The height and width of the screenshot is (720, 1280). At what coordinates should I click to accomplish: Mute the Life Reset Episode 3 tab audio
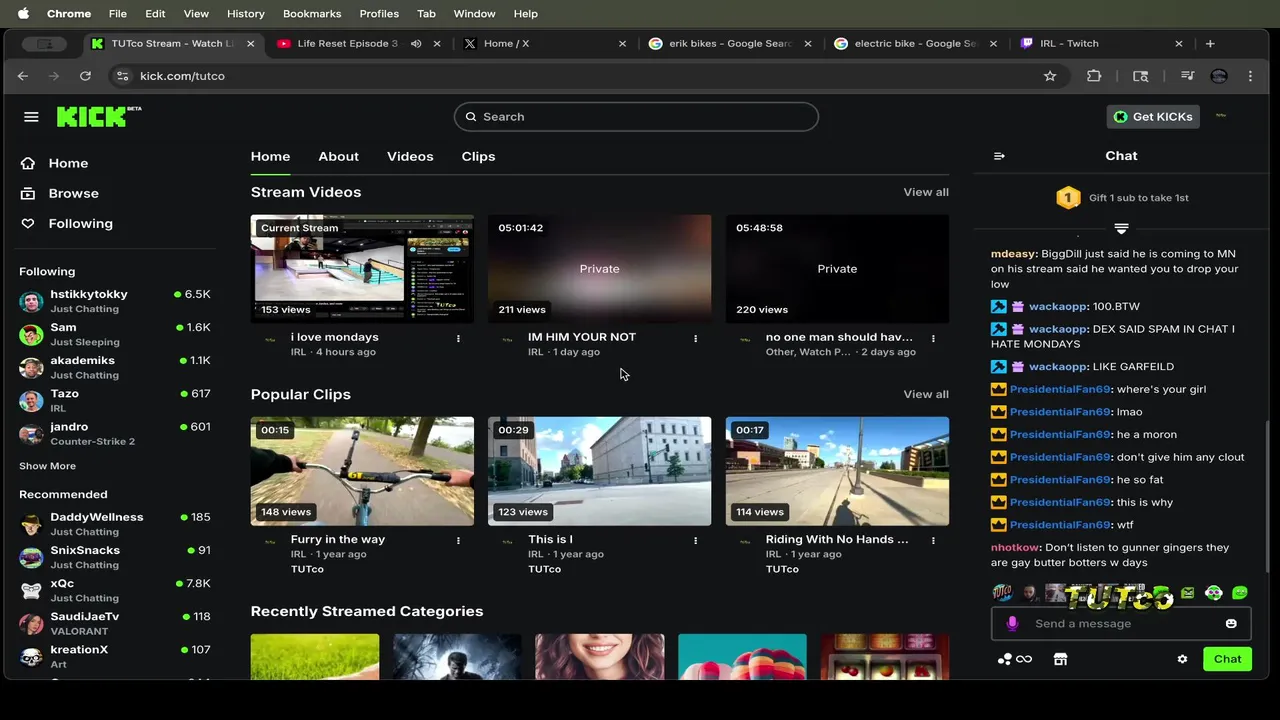[x=416, y=44]
